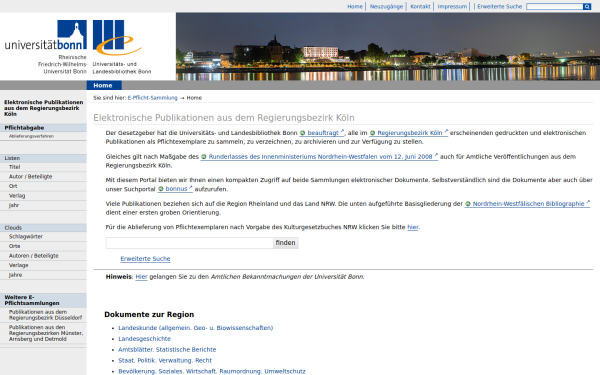Click the 'Dokumente zur Region' heading
Screen dimensions: 600x375
click(x=149, y=315)
